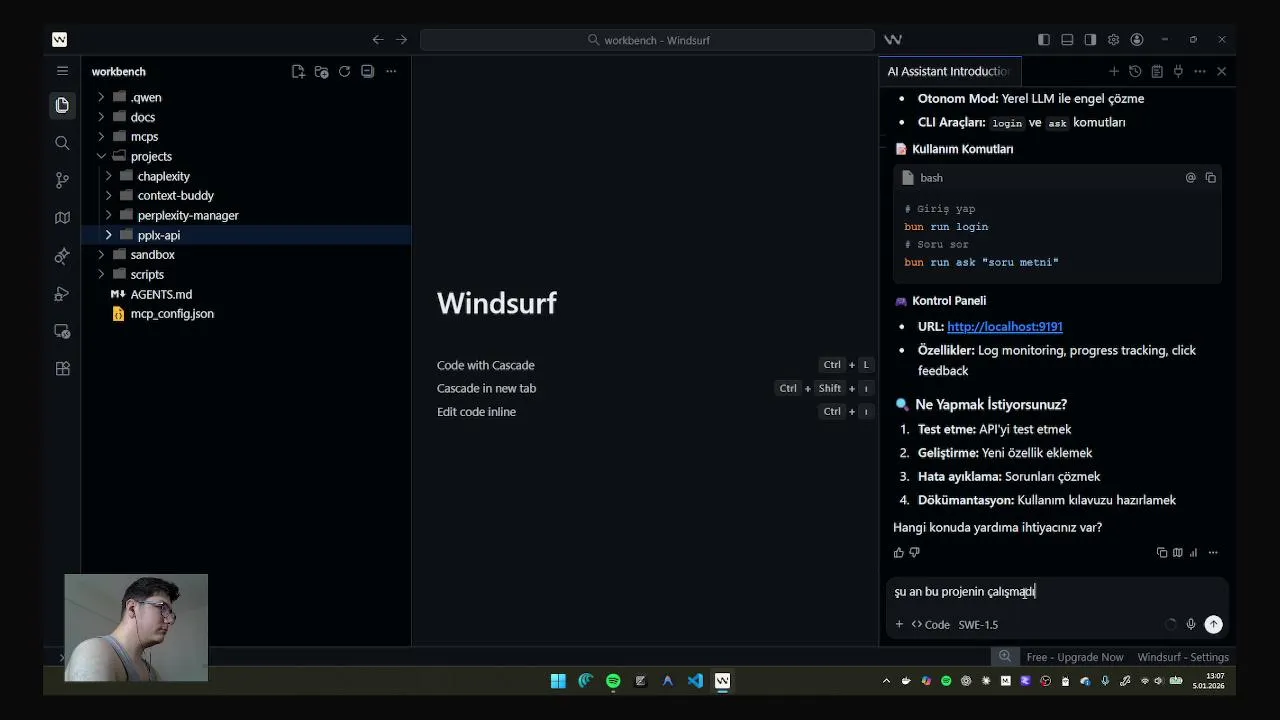Select the AI Assistant Introduction tab
The image size is (1280, 720).
(950, 71)
